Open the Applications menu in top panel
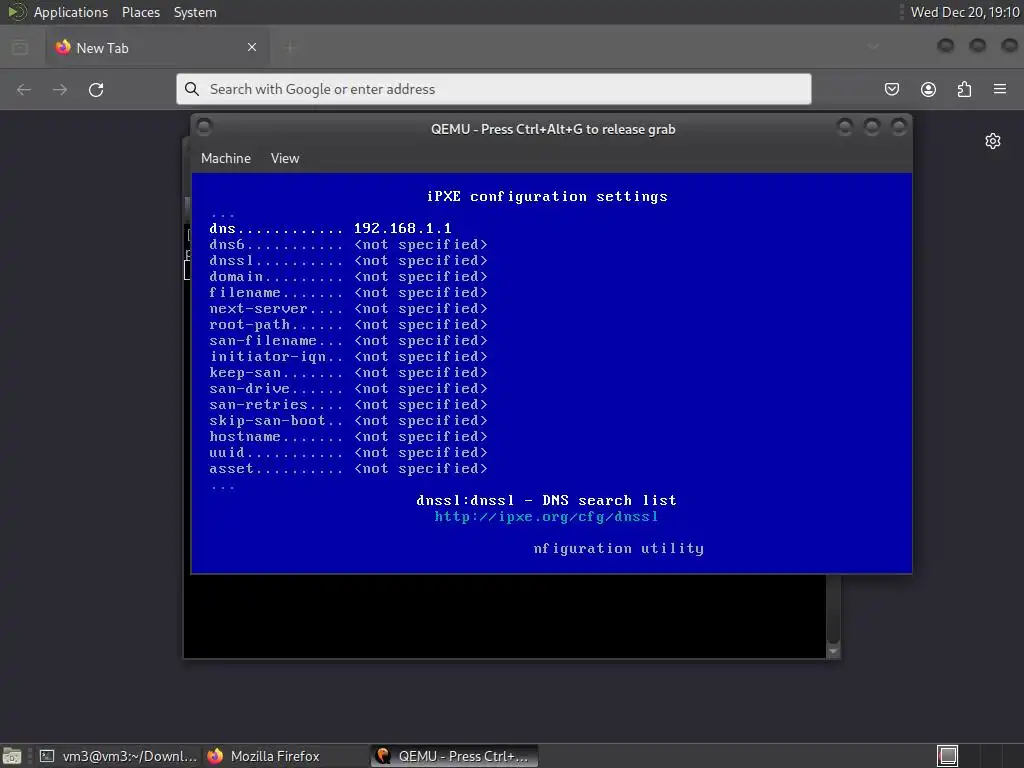 [x=71, y=12]
